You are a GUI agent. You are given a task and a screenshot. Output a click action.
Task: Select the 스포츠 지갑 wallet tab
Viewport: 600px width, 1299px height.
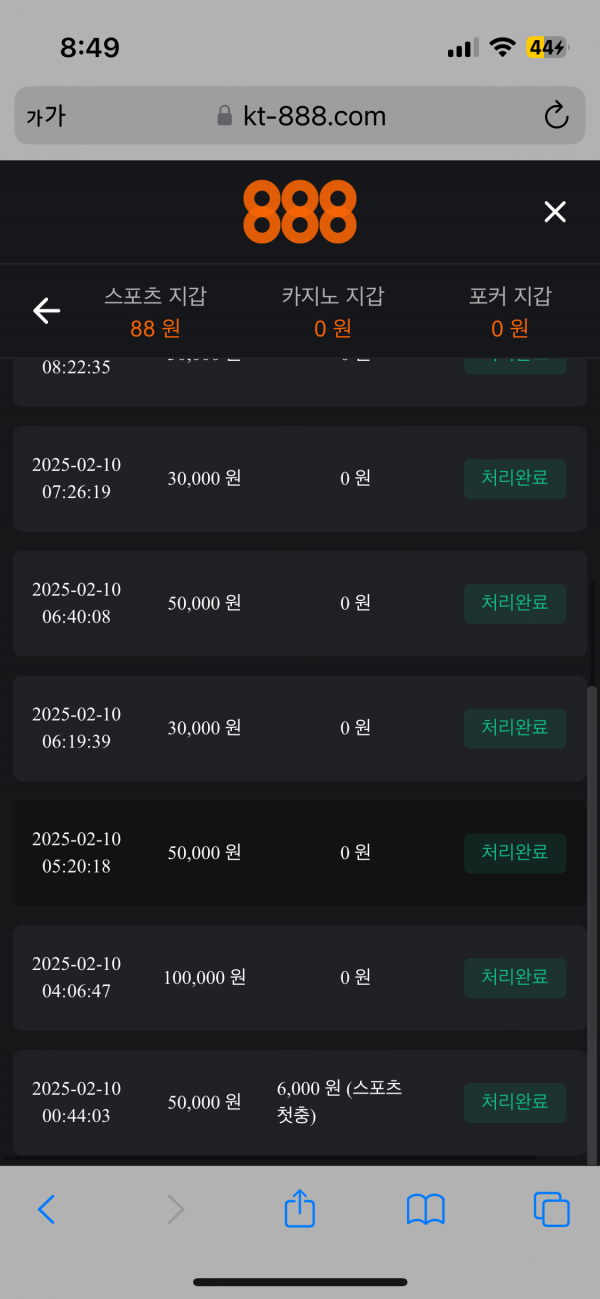point(155,311)
